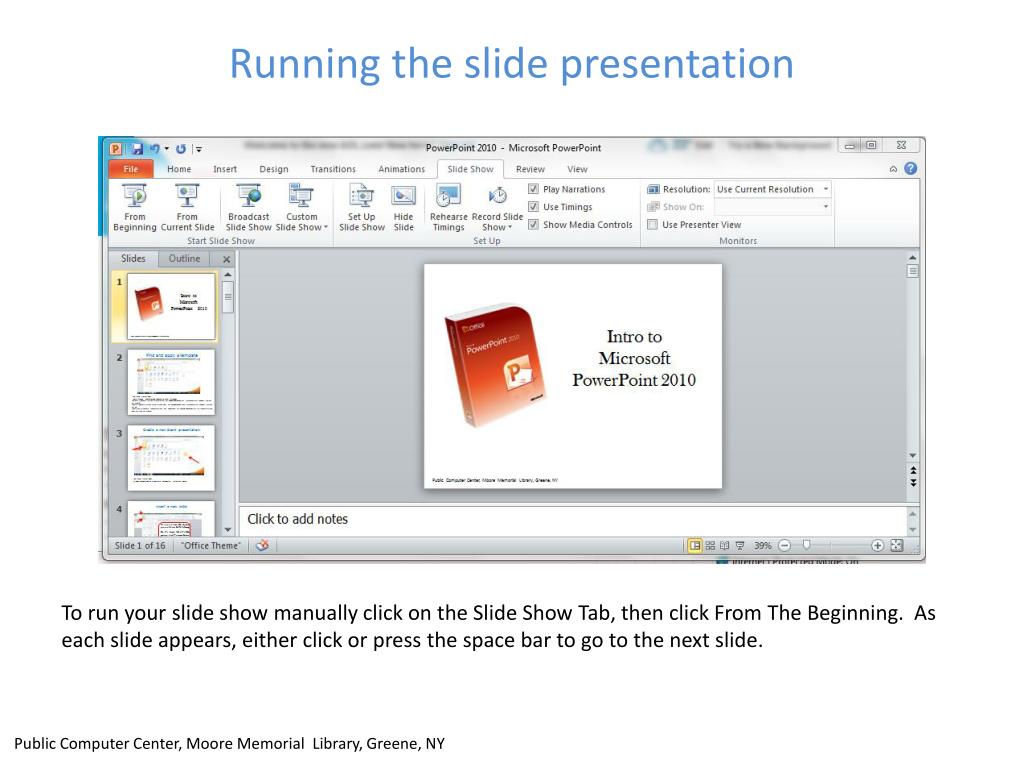Zoom in with the plus button

878,545
